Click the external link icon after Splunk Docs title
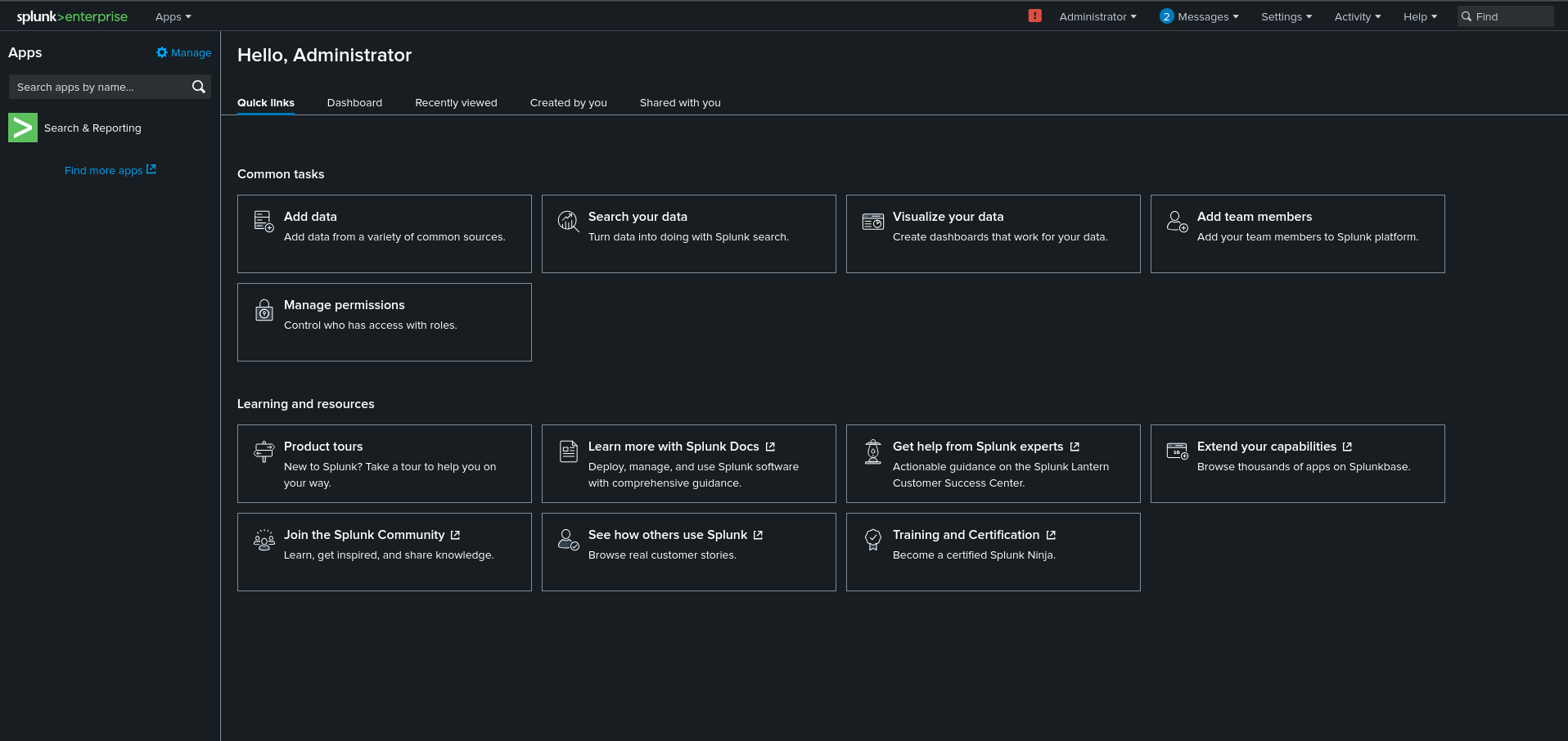 [x=770, y=447]
